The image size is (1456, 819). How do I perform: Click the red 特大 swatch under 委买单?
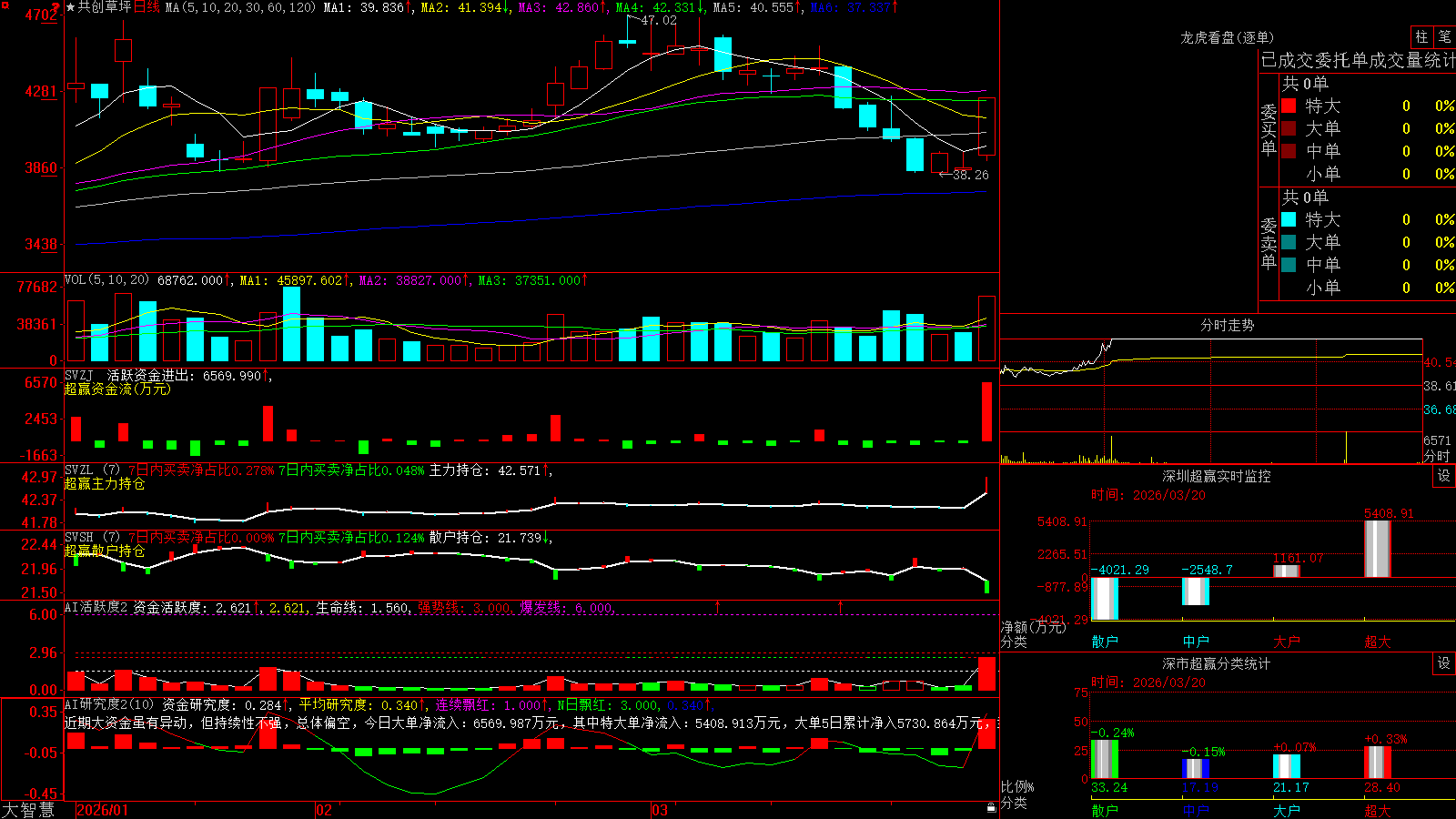tap(1289, 106)
